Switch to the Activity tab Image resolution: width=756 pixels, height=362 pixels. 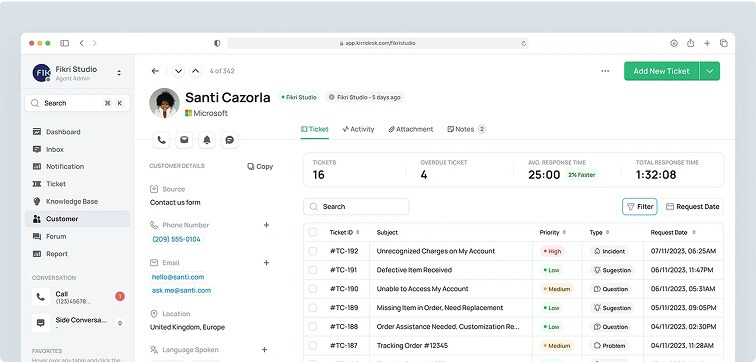(x=358, y=129)
